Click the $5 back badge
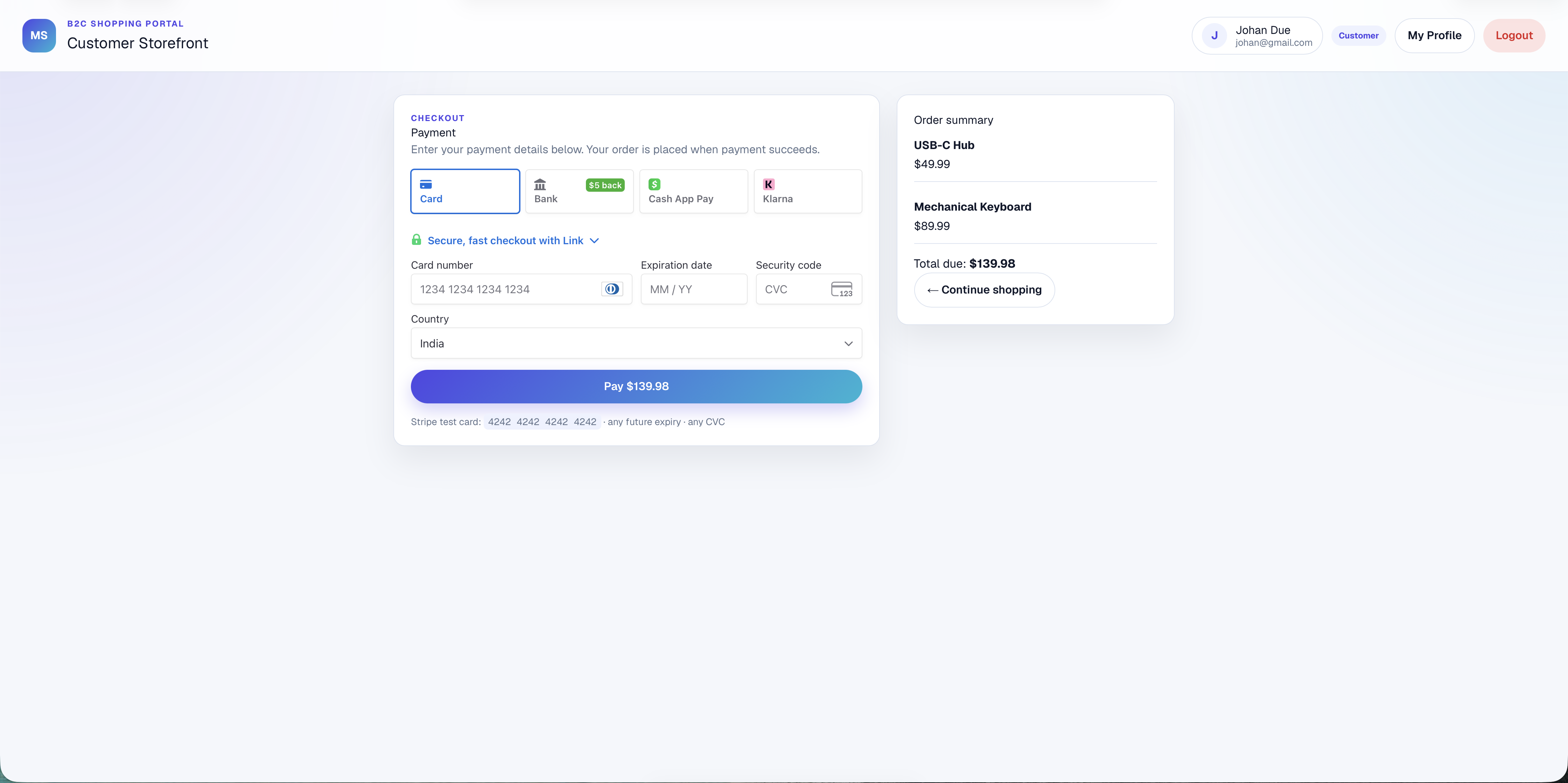Viewport: 1568px width, 783px height. click(605, 185)
